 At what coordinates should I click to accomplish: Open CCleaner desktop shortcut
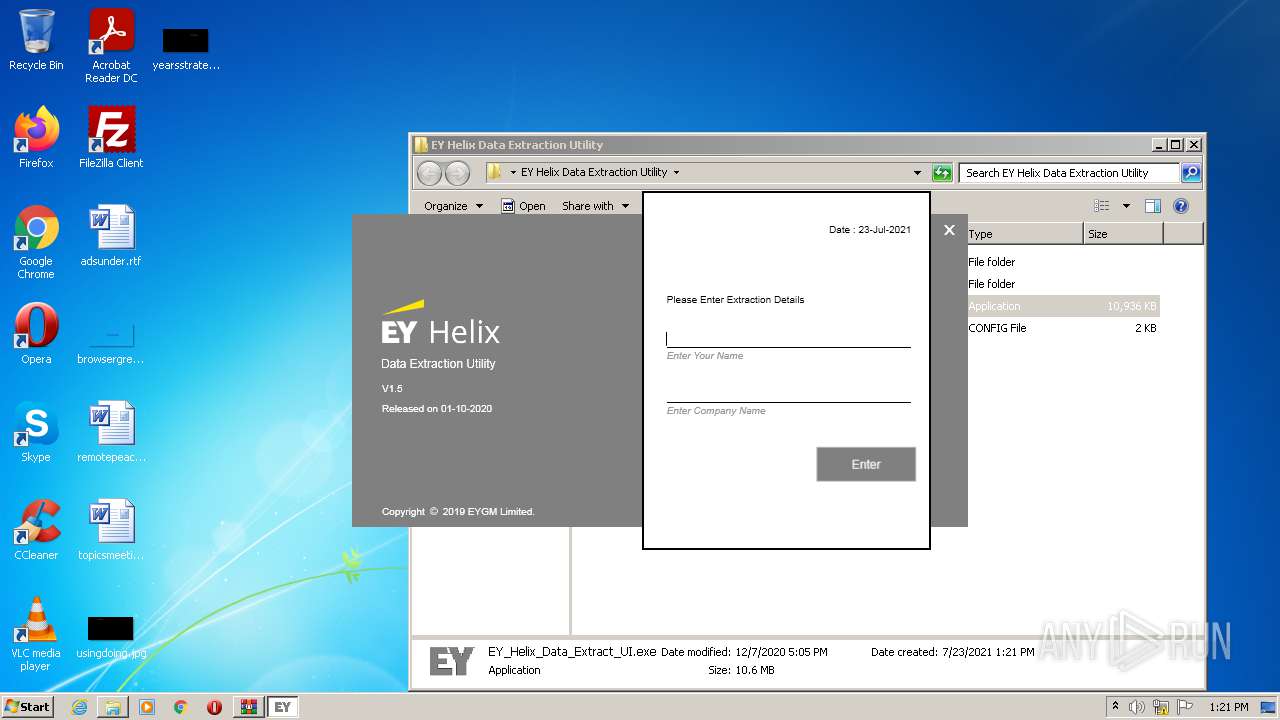click(x=36, y=530)
